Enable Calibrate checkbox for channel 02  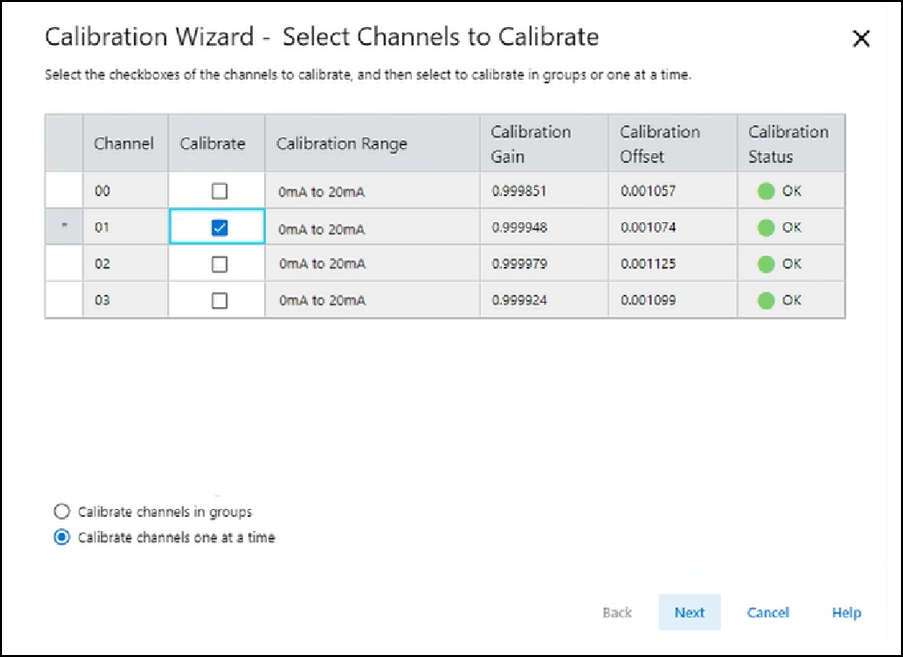220,264
